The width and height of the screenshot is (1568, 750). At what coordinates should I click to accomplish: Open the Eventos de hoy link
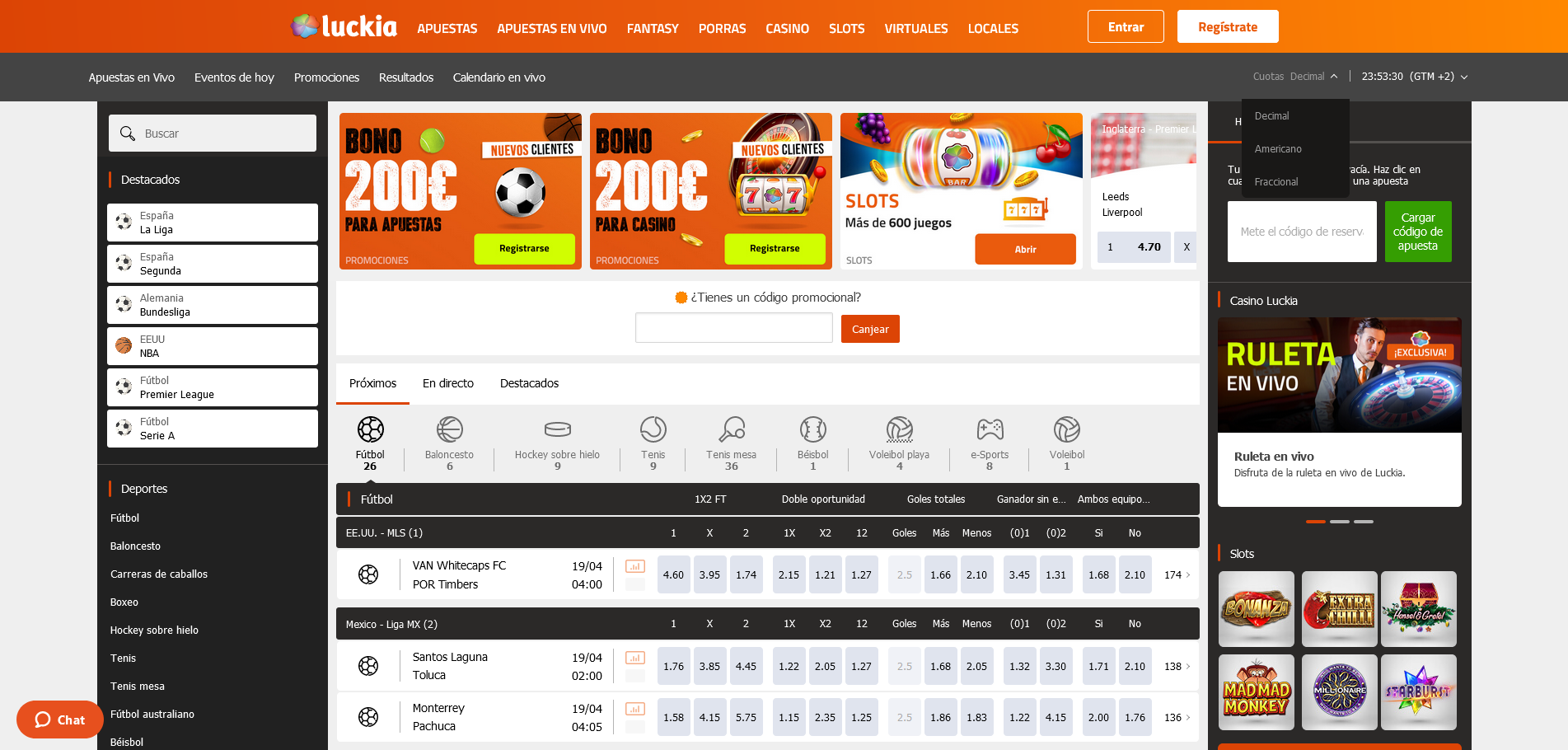234,77
